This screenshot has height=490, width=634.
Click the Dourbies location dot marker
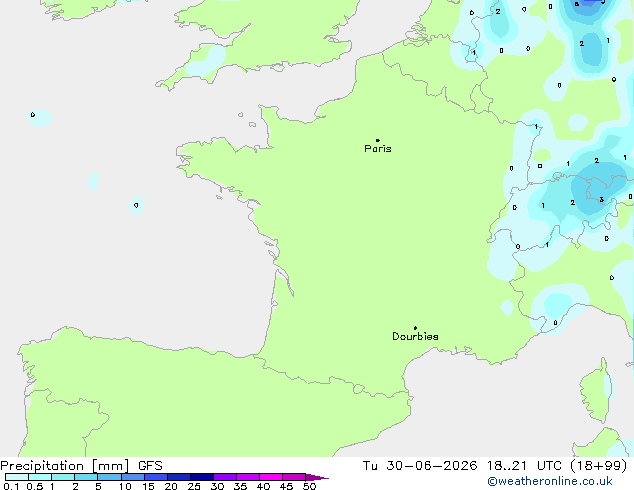(415, 328)
